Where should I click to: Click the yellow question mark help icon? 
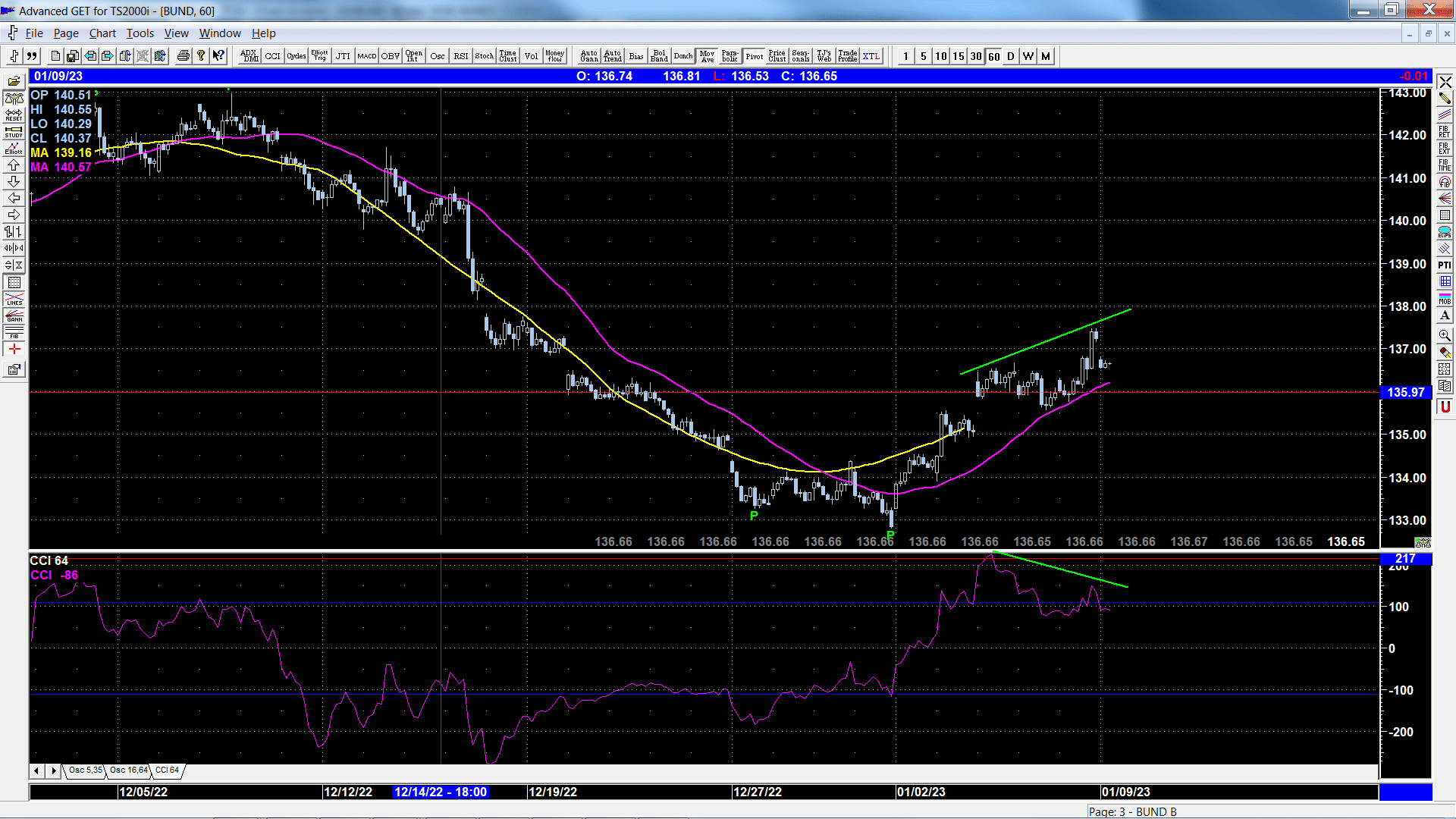click(201, 56)
